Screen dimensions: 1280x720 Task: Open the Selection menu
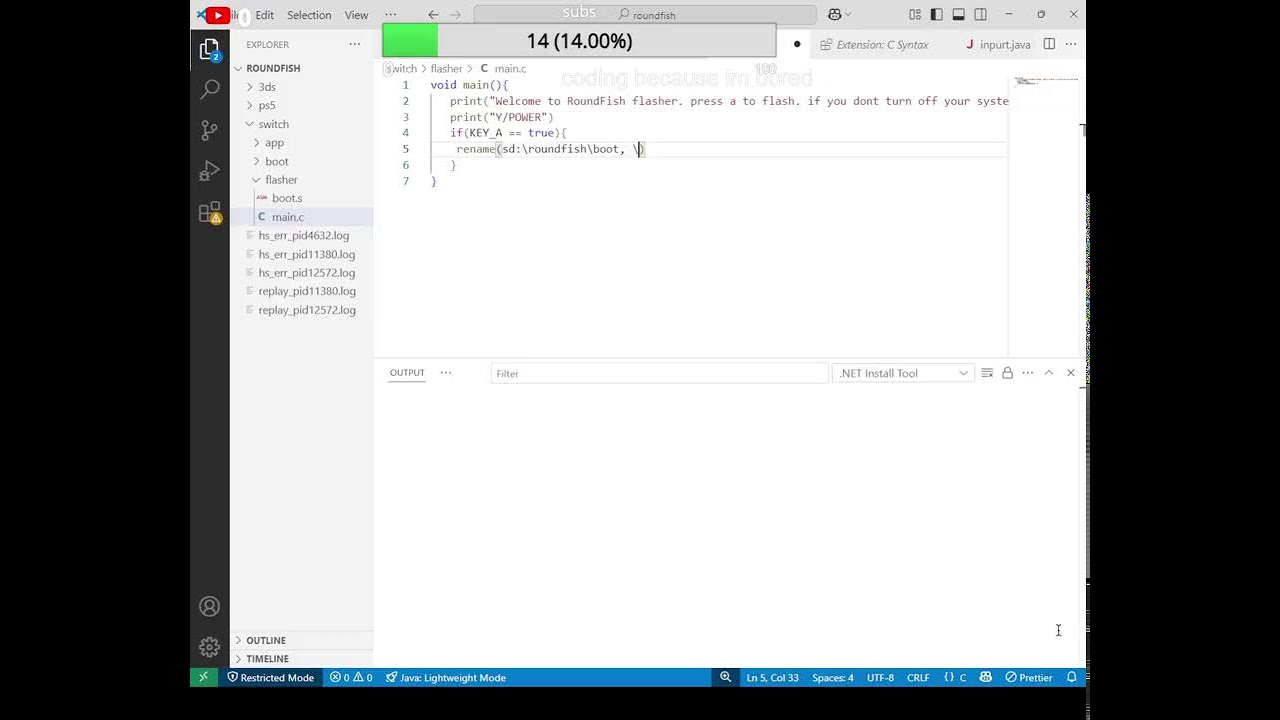309,15
